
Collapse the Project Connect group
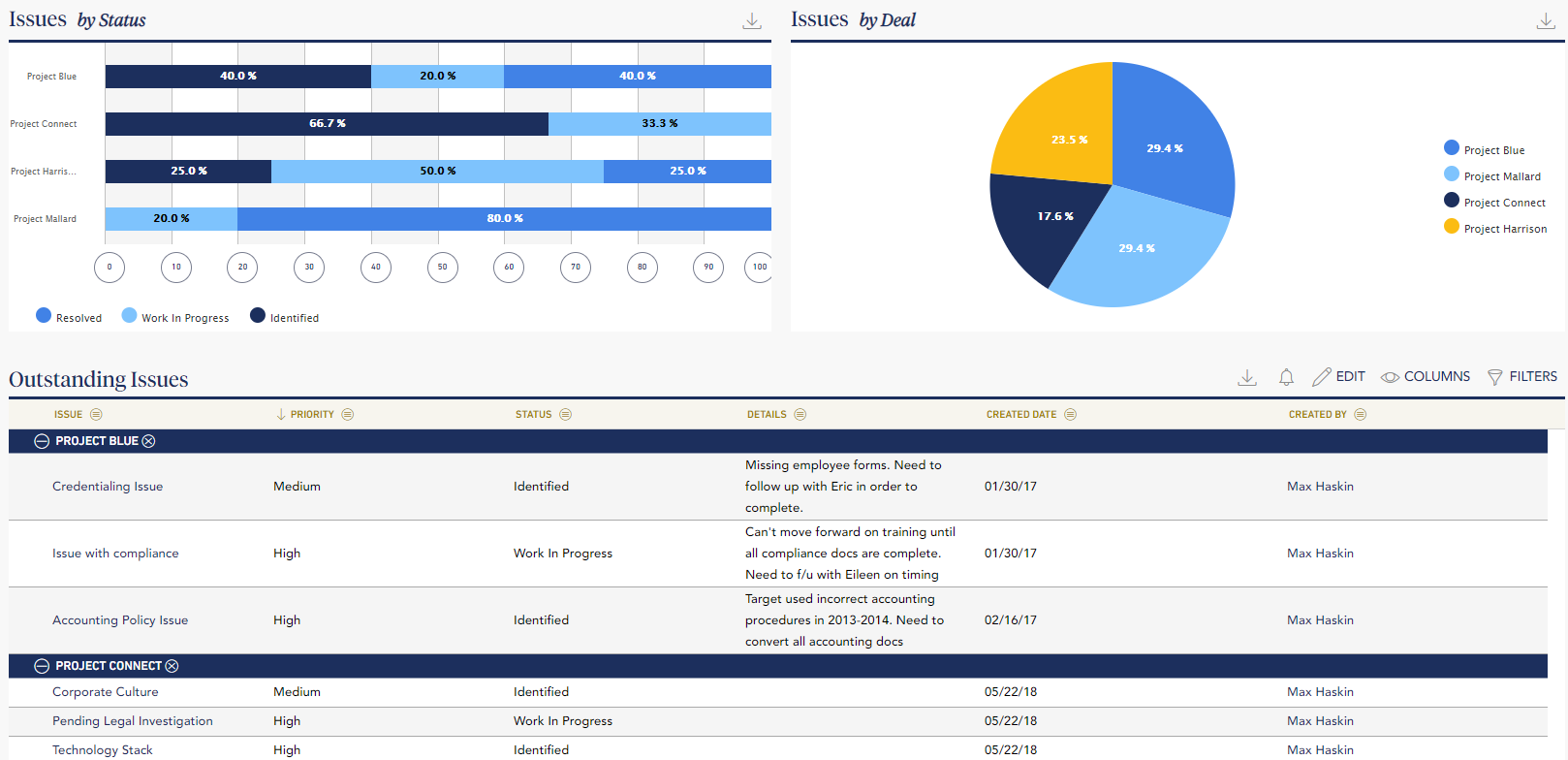click(x=42, y=666)
